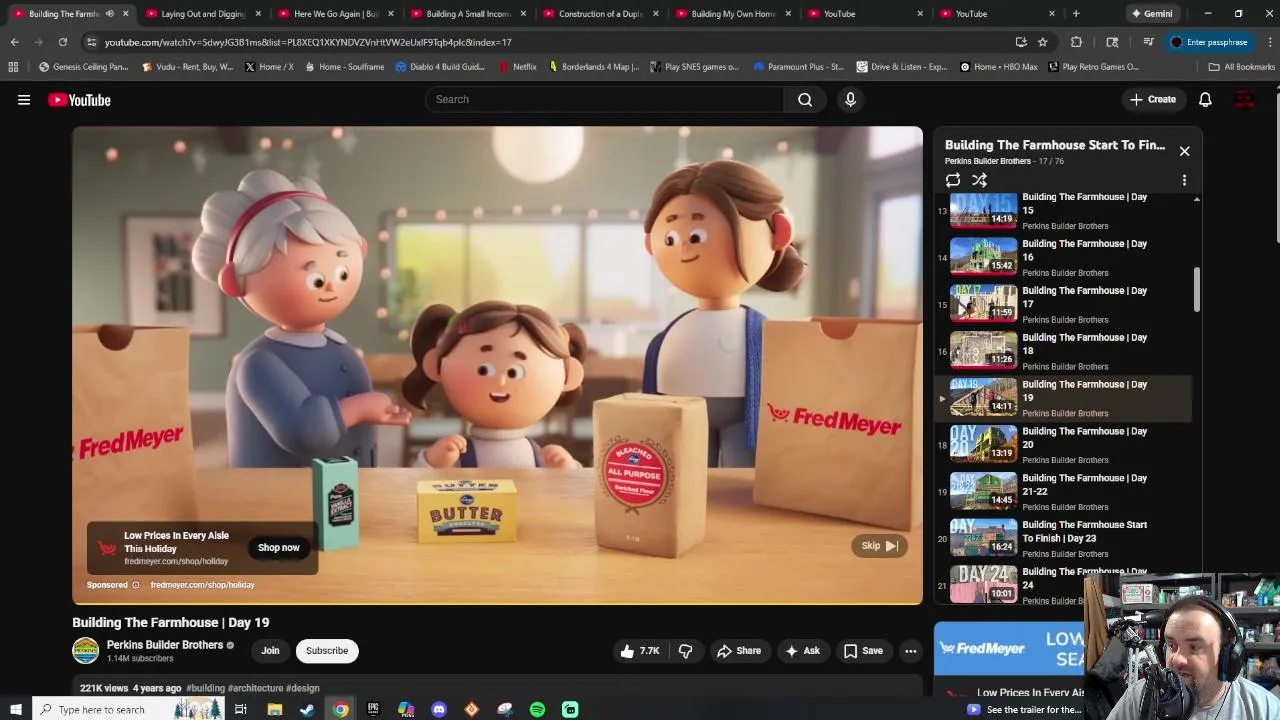Mute the Building The Farmhouse tab audio
1280x720 pixels.
tap(109, 14)
